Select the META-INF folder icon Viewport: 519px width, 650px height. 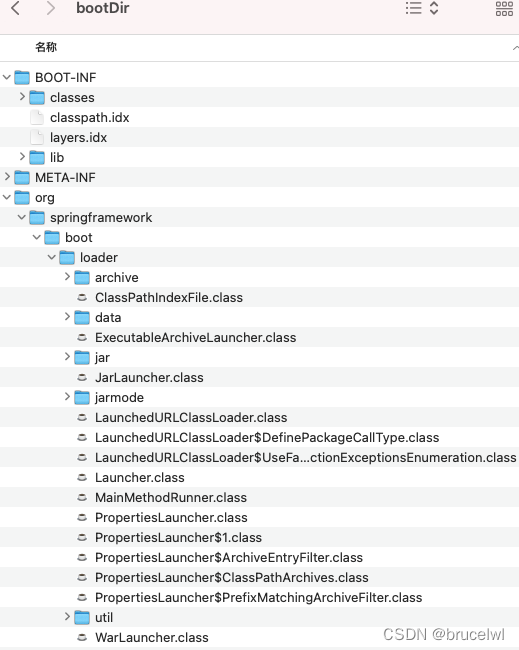pyautogui.click(x=22, y=177)
